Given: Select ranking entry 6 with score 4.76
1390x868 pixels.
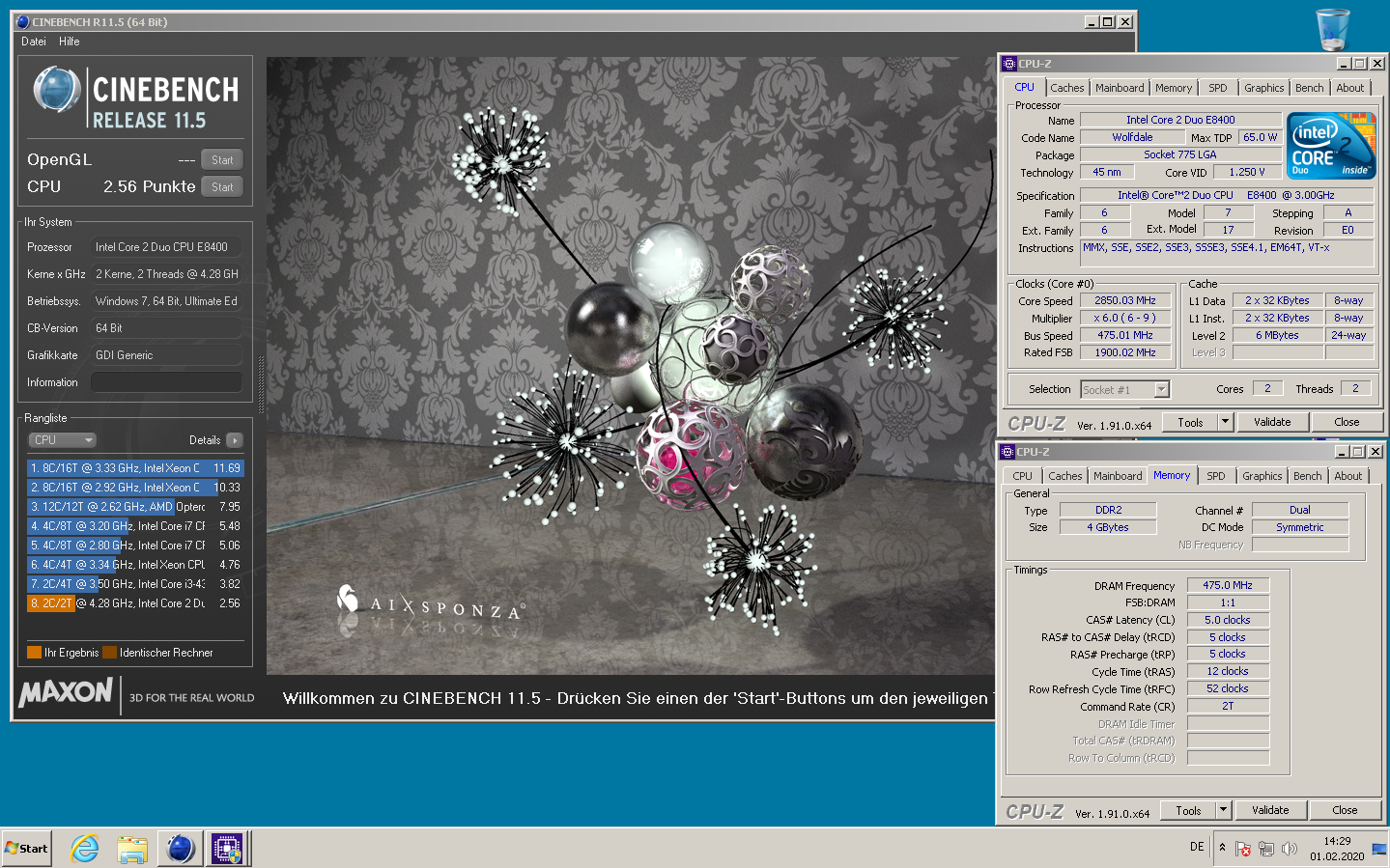Looking at the screenshot, I should (x=135, y=565).
